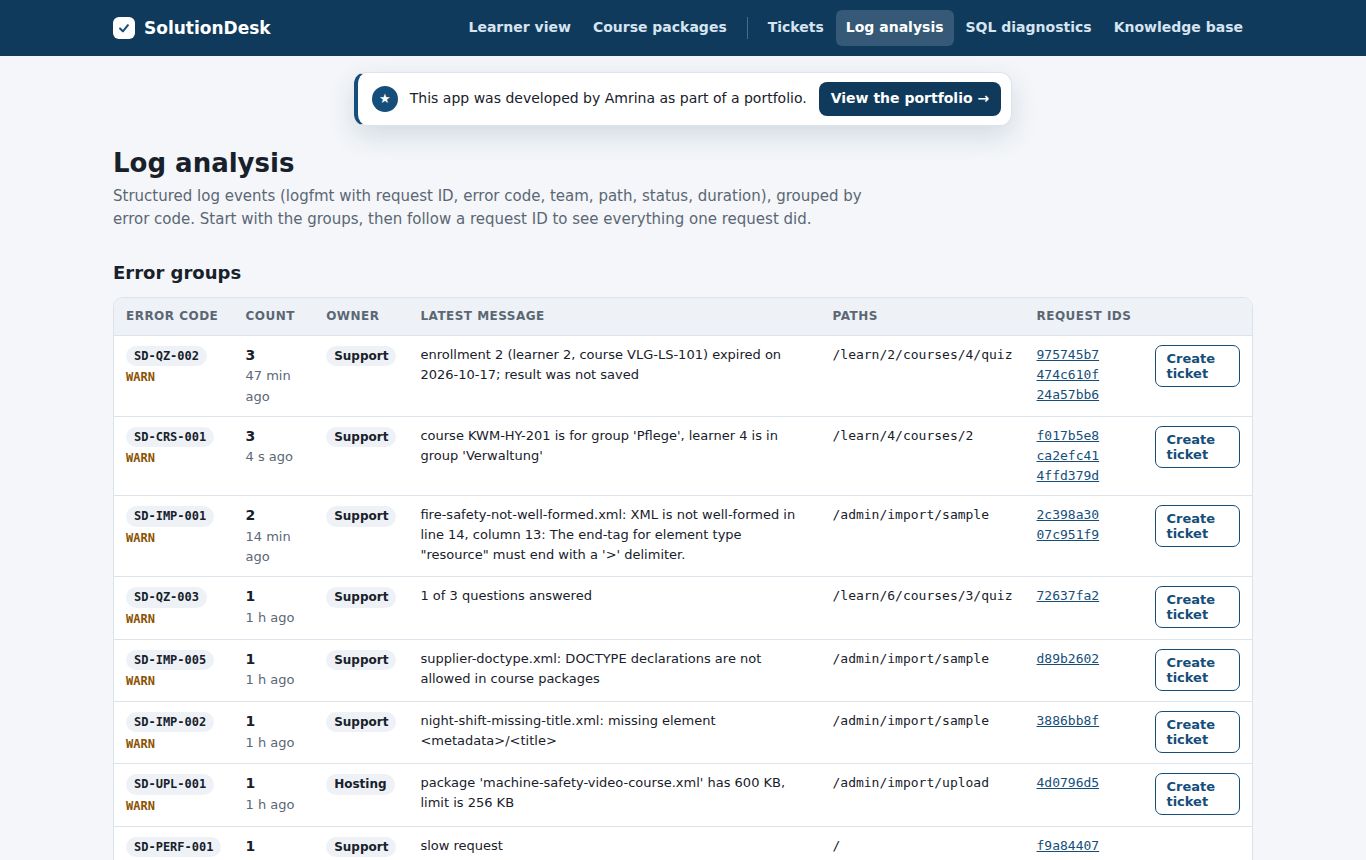Open request ca2efc41
Viewport: 1366px width, 860px height.
[1068, 456]
